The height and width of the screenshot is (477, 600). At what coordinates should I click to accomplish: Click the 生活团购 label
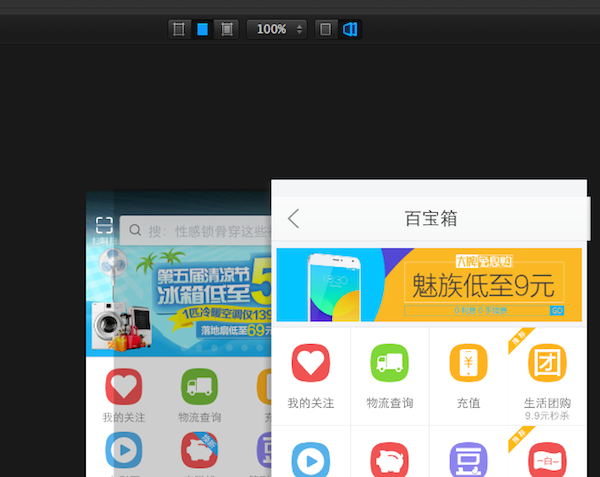click(x=547, y=403)
